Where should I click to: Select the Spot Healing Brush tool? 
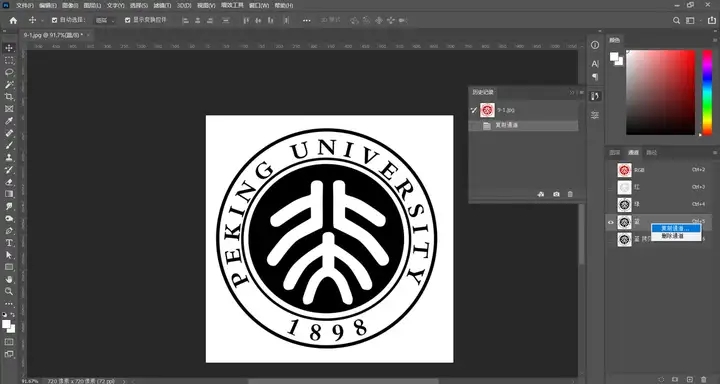click(9, 133)
